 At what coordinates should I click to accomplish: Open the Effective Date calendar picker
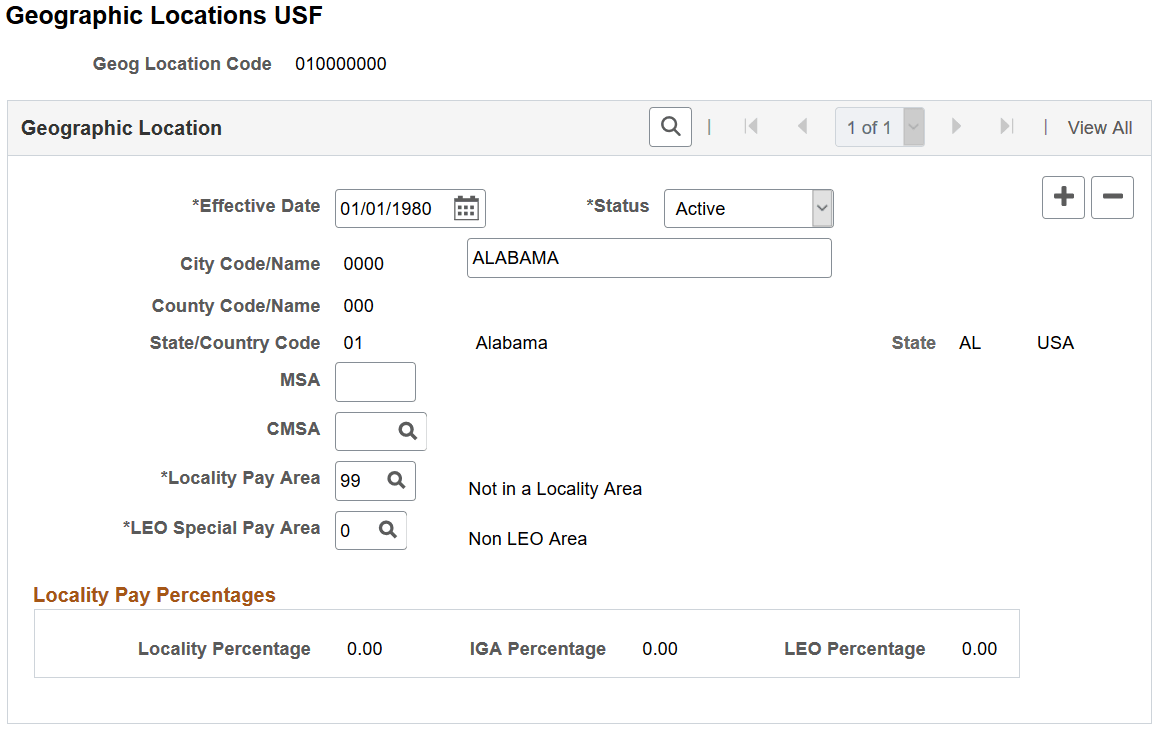466,208
